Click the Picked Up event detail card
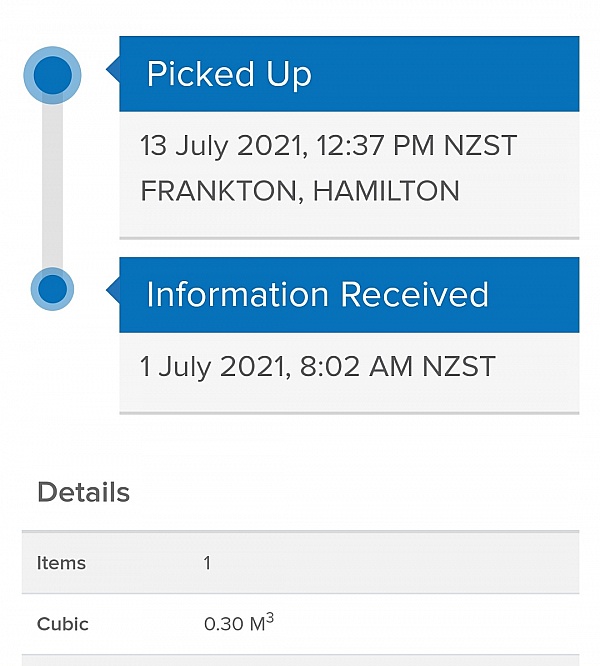 349,175
